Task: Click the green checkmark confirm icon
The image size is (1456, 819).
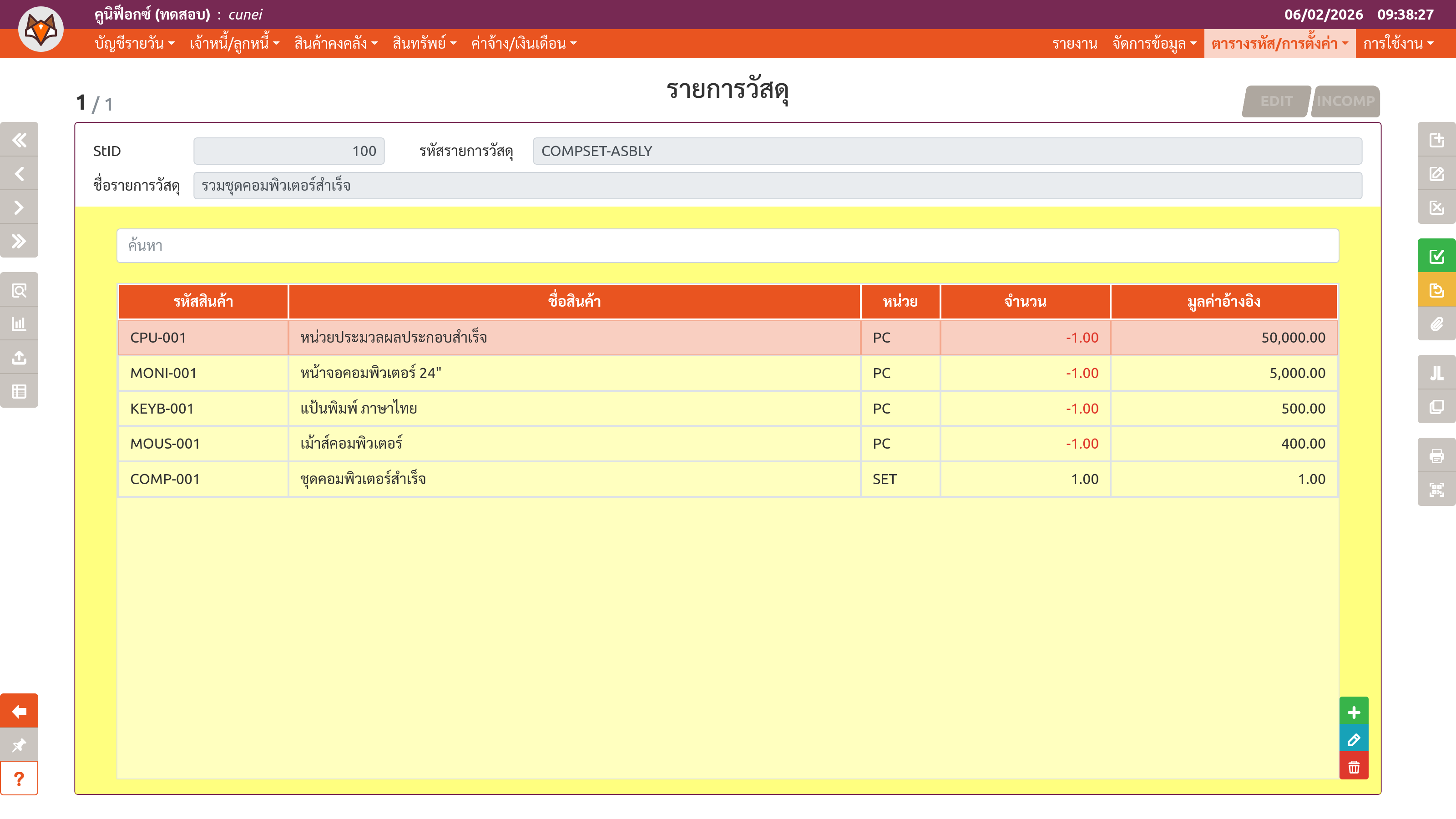Action: pos(1436,256)
